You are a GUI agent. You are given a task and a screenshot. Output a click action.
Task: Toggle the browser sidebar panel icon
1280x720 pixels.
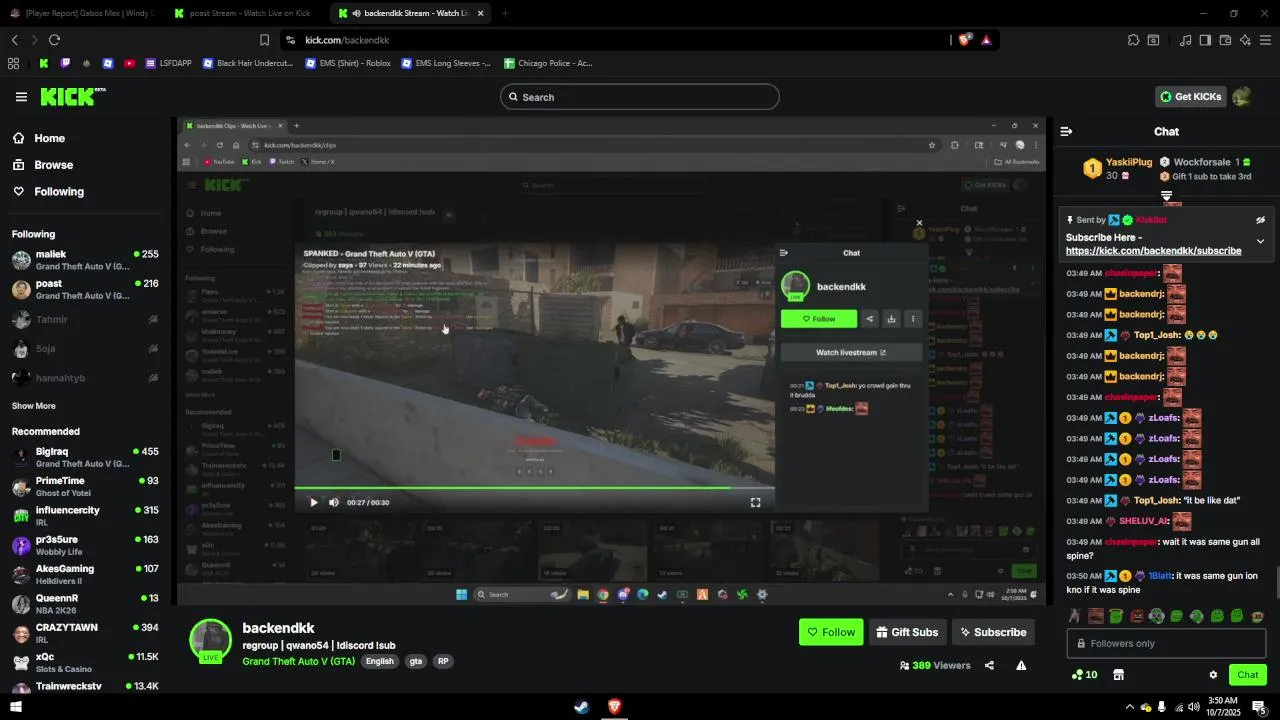(1205, 40)
